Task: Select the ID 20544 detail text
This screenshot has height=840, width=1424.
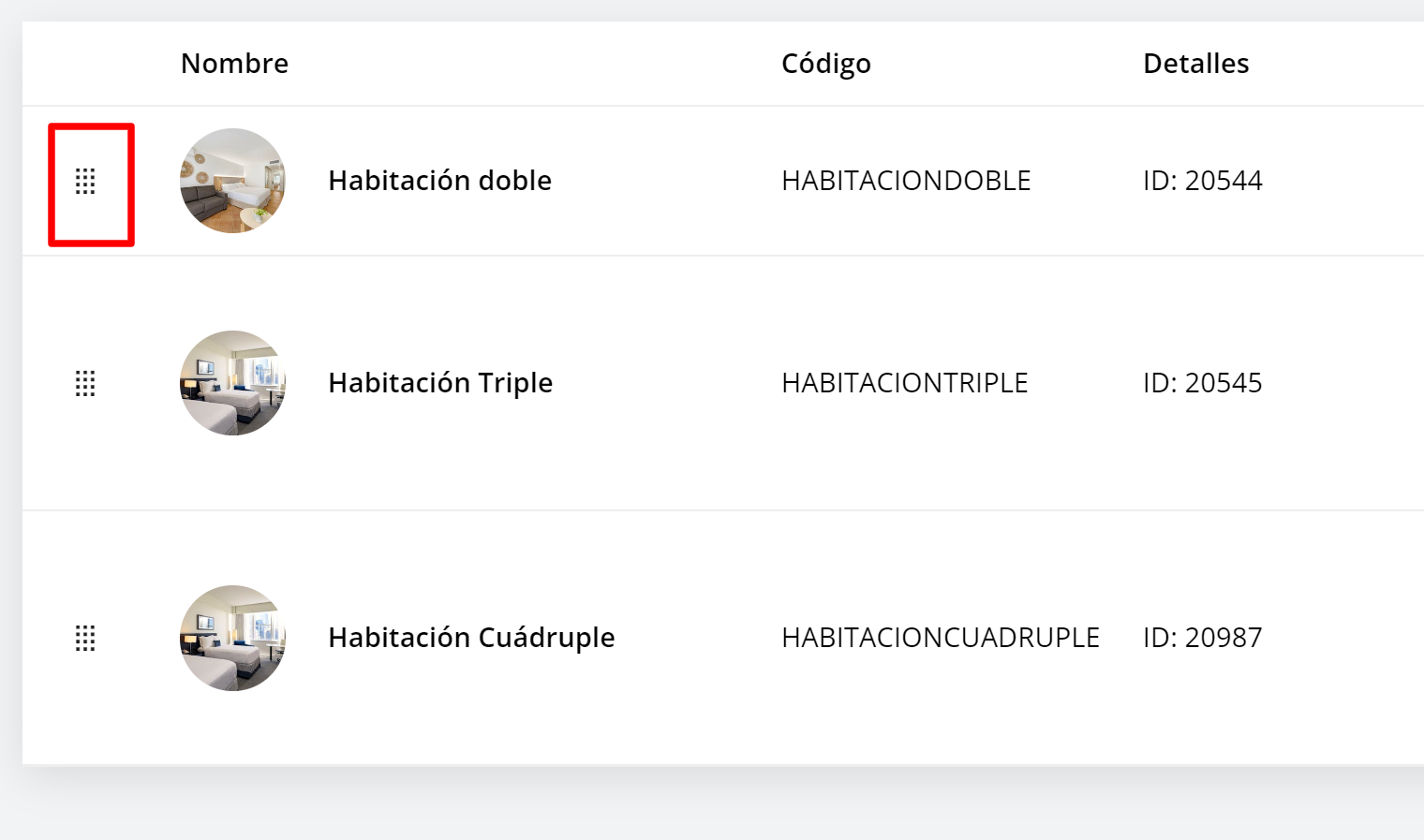Action: [1205, 181]
